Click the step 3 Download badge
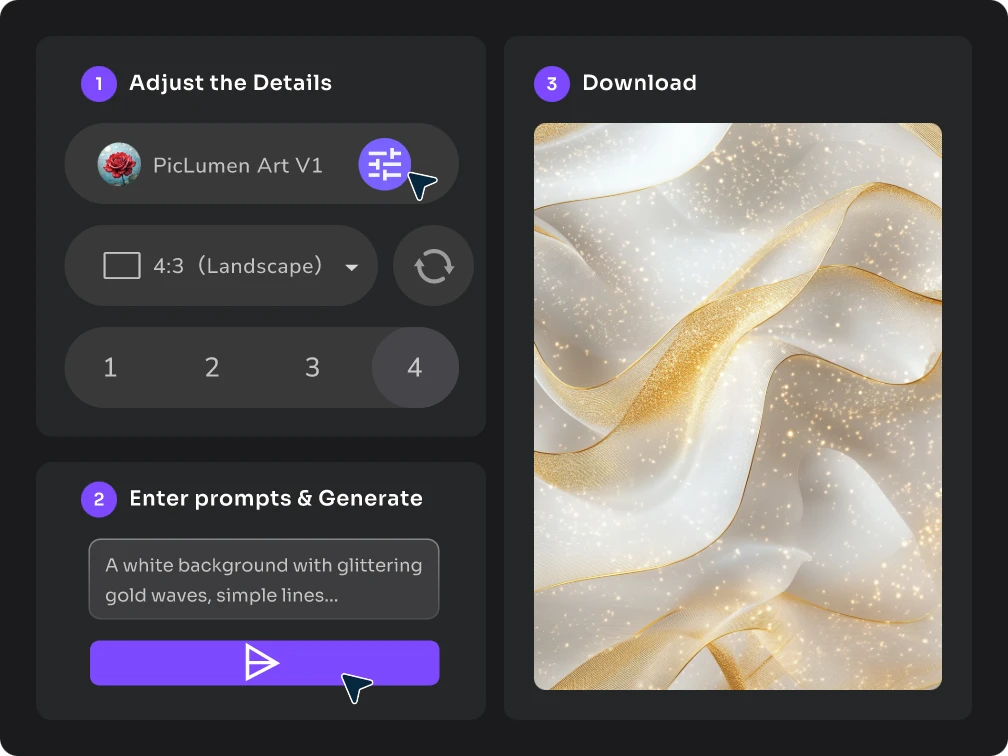Screen dimensions: 1008x756 (551, 83)
